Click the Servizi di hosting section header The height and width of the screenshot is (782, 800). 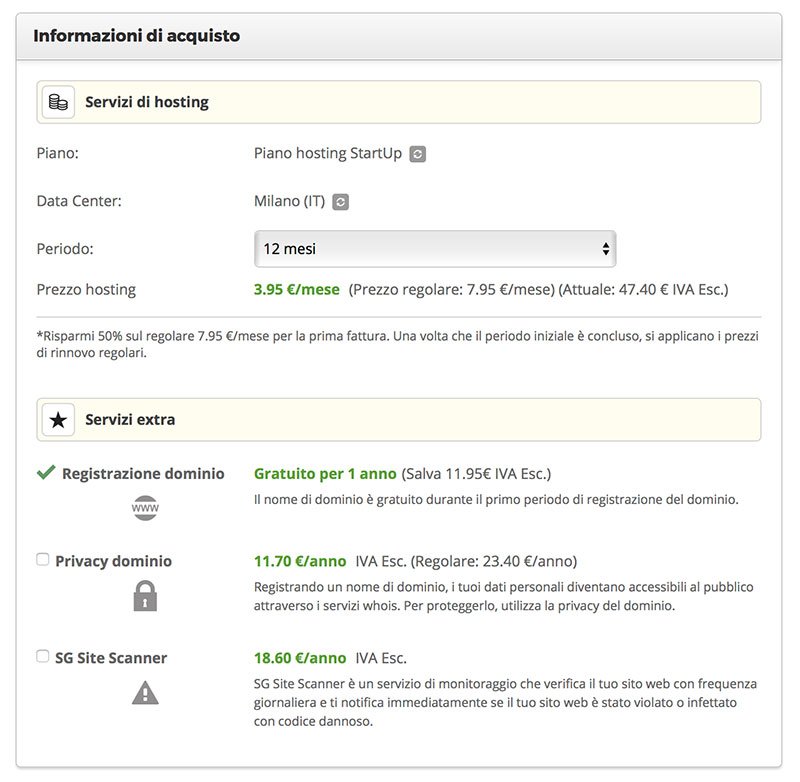pos(399,102)
